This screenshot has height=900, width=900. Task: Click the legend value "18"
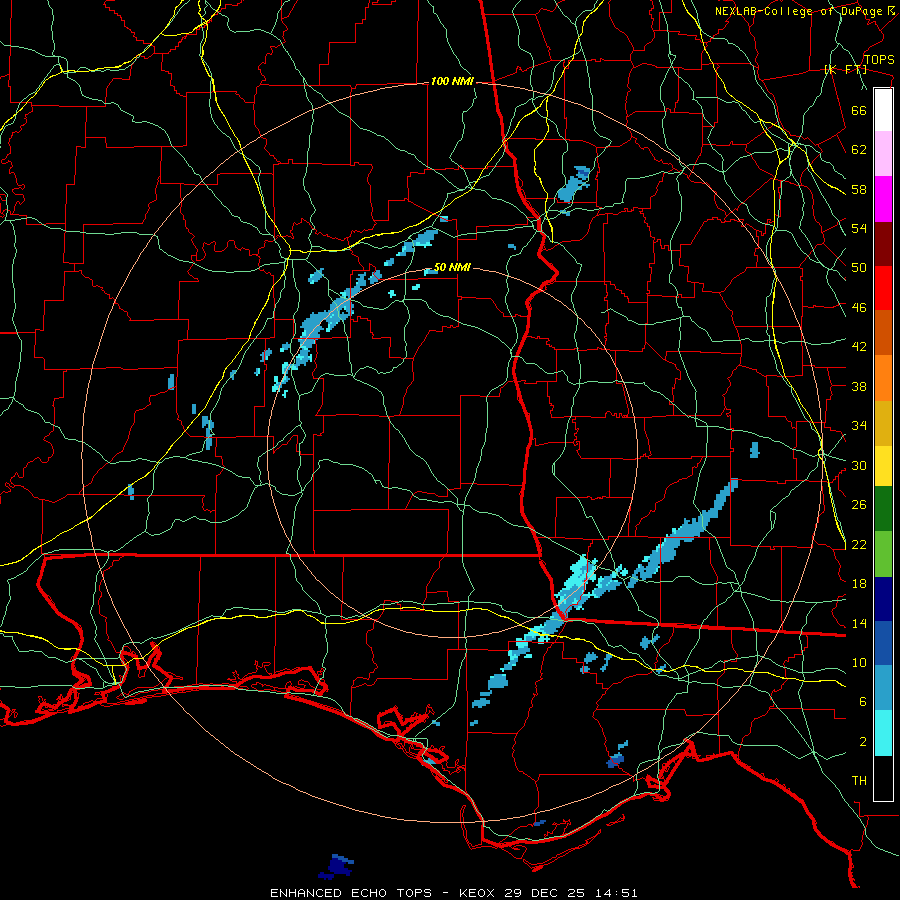[x=859, y=584]
